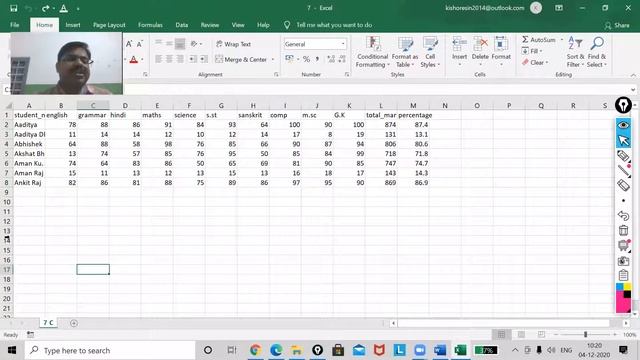
Task: Select the arrow cursor tool in annotation bar
Action: [x=623, y=140]
